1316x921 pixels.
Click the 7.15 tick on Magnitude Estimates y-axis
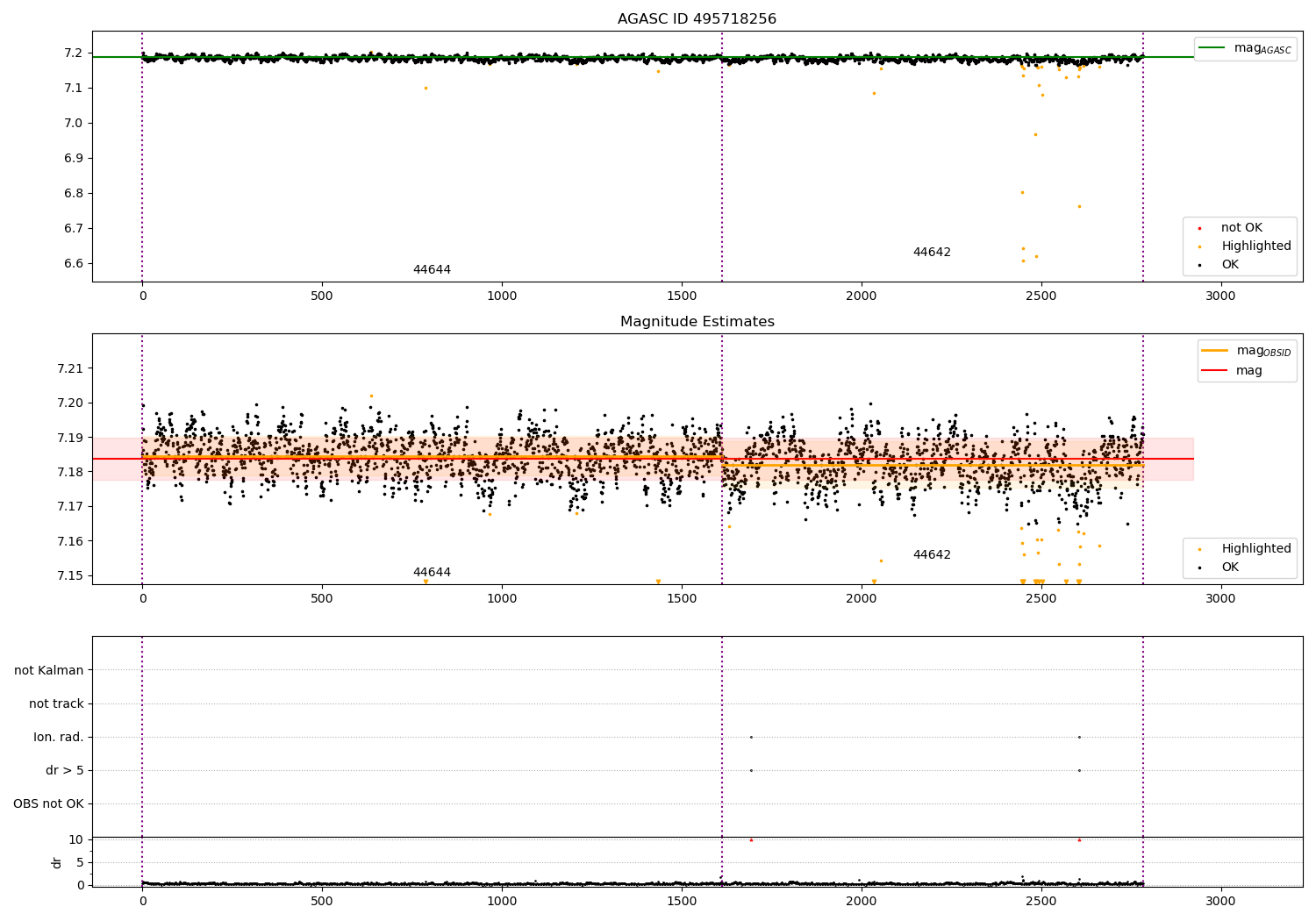pyautogui.click(x=70, y=576)
